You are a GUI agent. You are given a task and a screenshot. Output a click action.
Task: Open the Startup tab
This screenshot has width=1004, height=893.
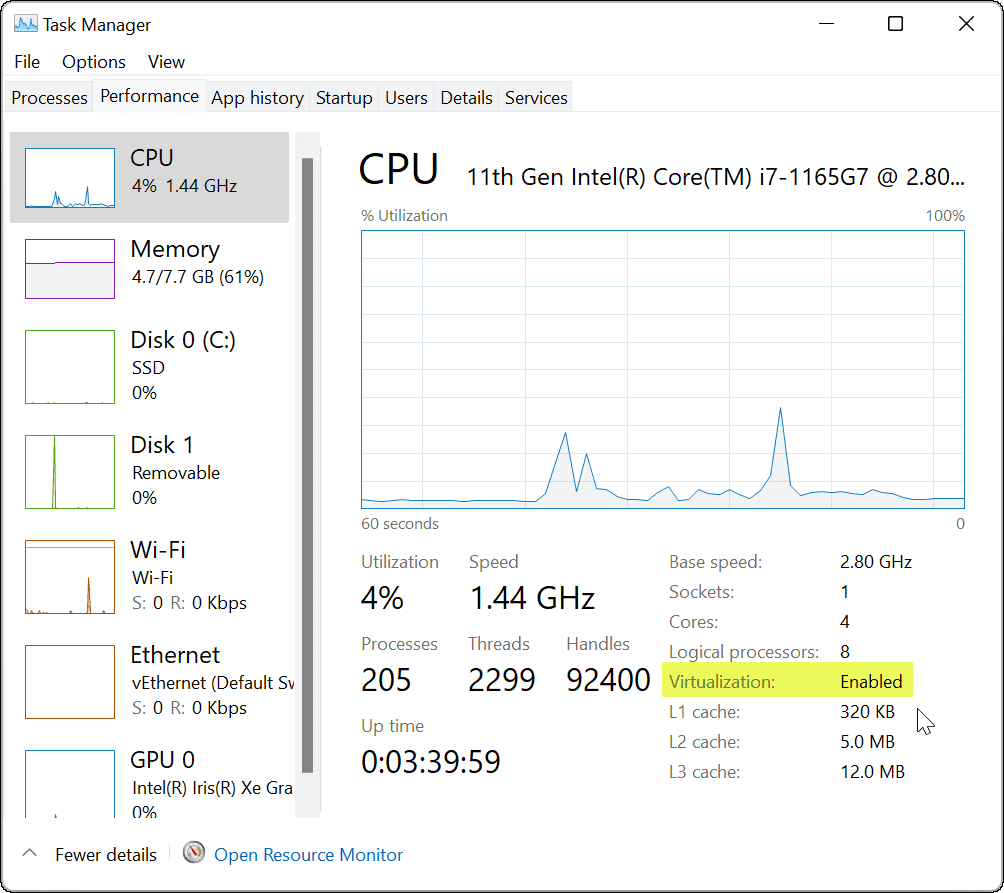click(344, 97)
